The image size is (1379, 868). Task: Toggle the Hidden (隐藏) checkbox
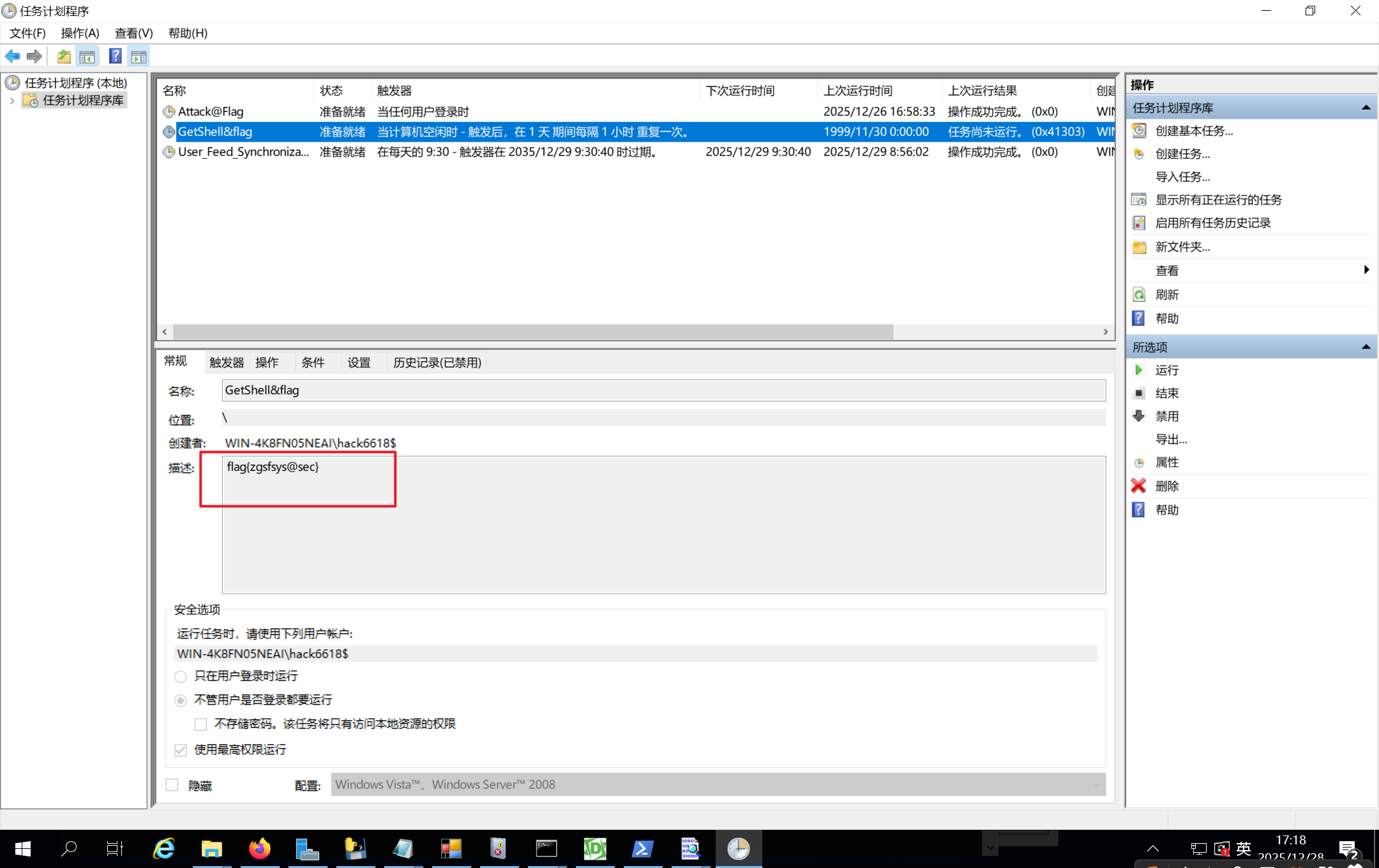point(172,785)
